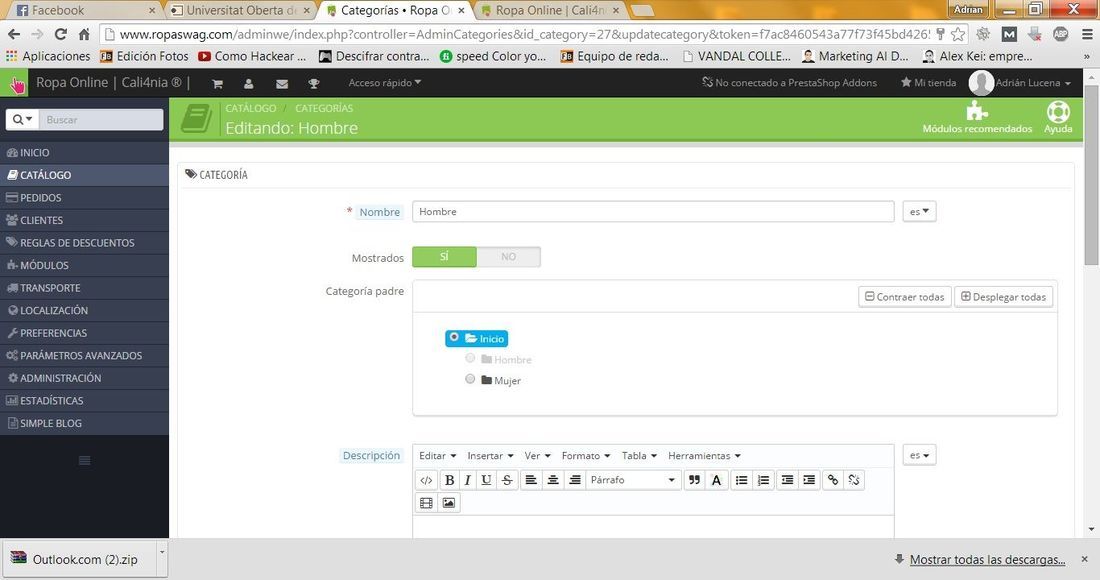Viewport: 1100px width, 580px height.
Task: Open Módulos recomendados puzzle icon
Action: pos(977,111)
